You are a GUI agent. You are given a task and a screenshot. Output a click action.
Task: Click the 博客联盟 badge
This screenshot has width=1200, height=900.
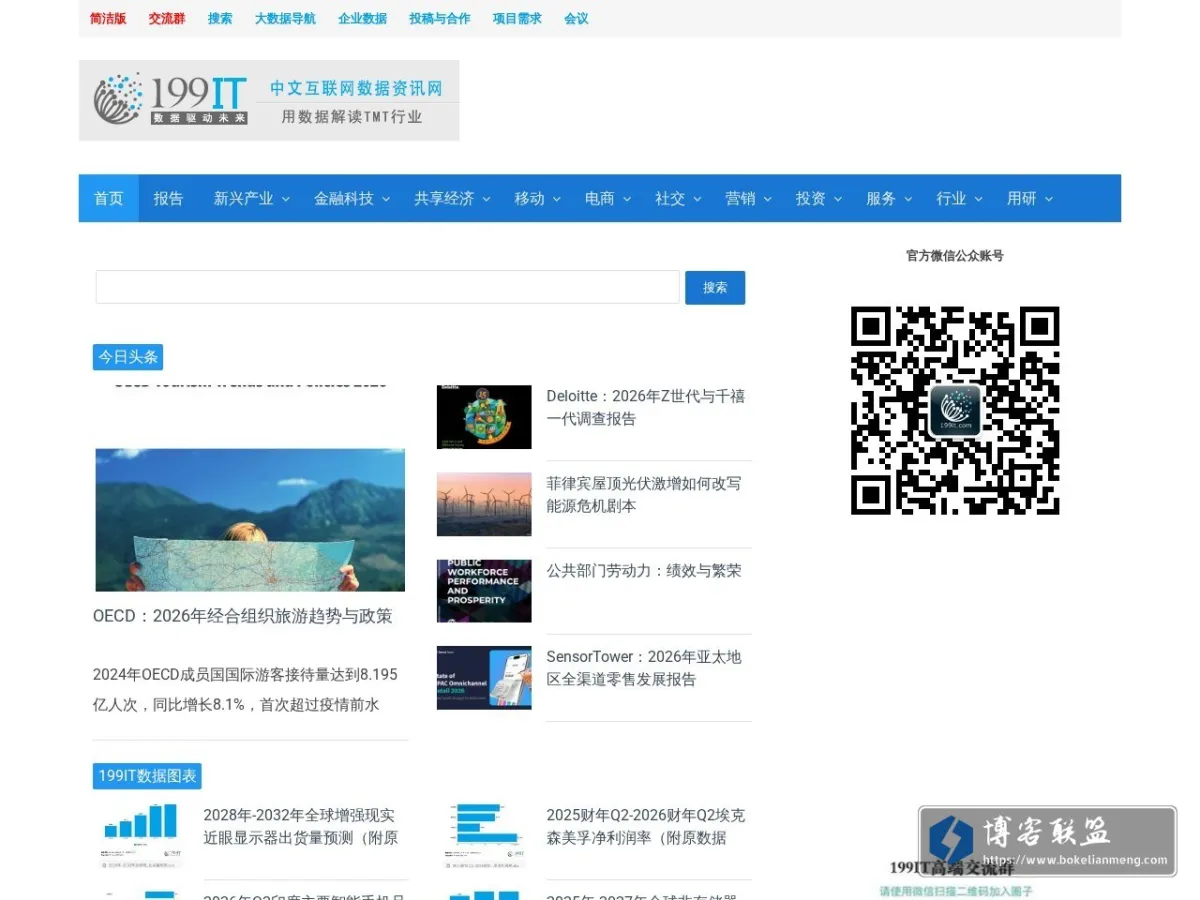pyautogui.click(x=1048, y=842)
